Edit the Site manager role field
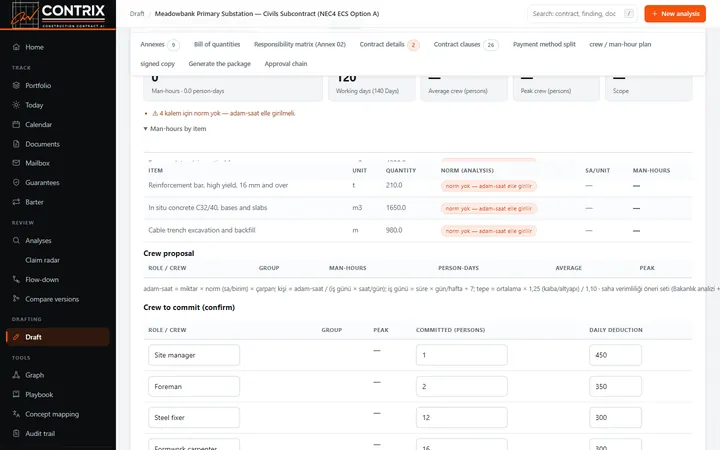The image size is (720, 450). (194, 355)
